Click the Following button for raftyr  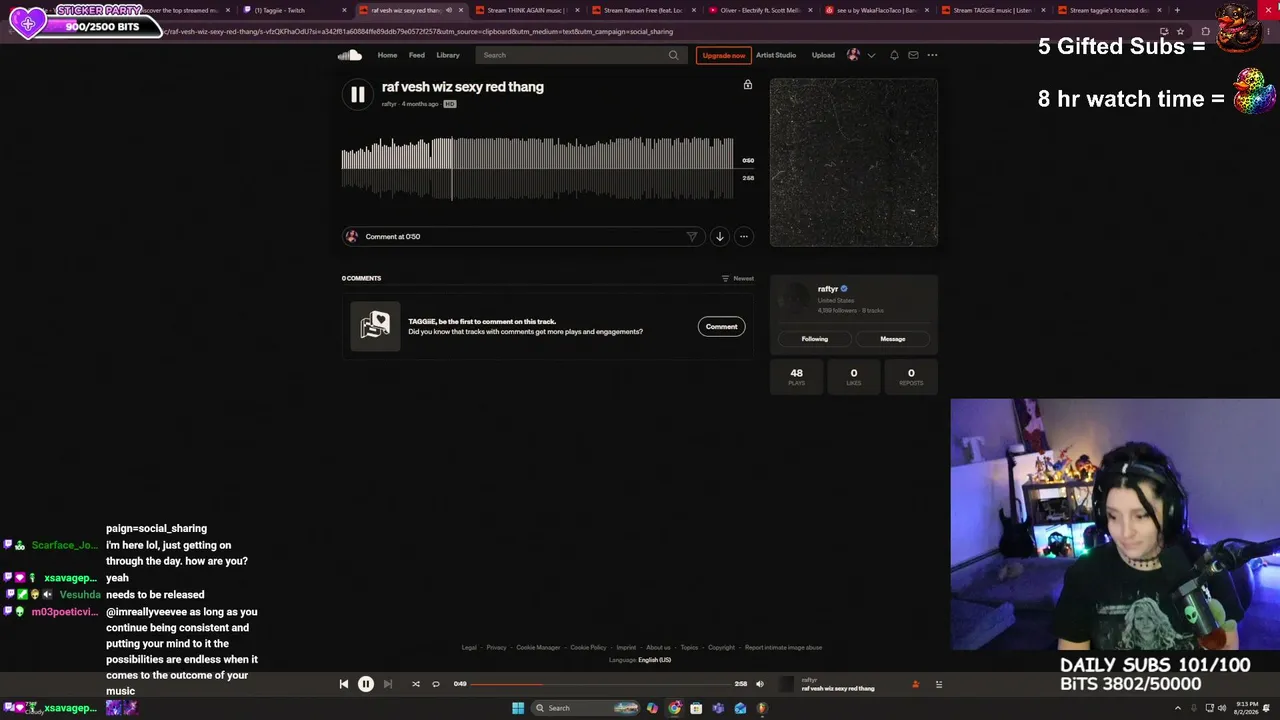point(815,339)
